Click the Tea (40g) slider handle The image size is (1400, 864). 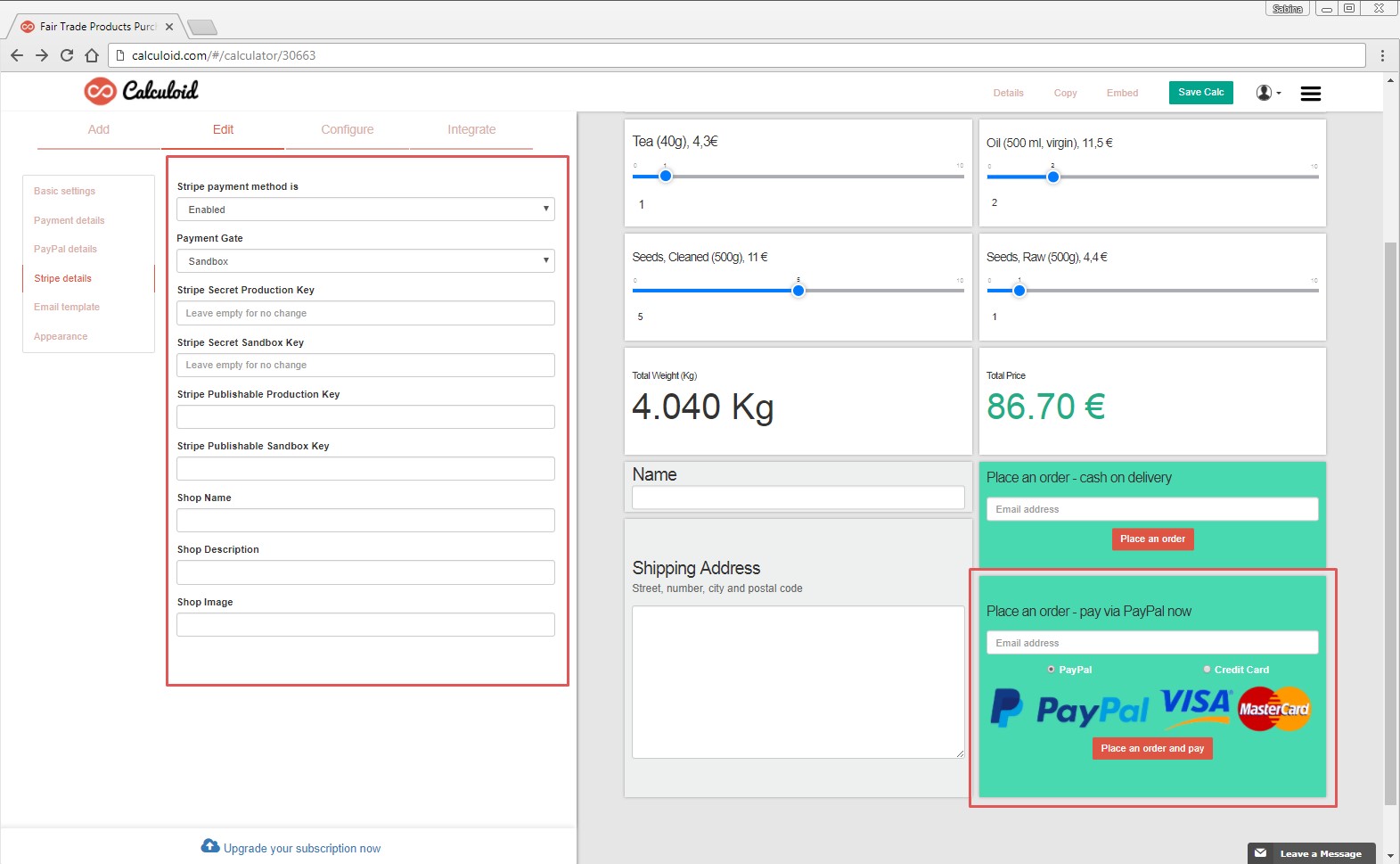665,176
